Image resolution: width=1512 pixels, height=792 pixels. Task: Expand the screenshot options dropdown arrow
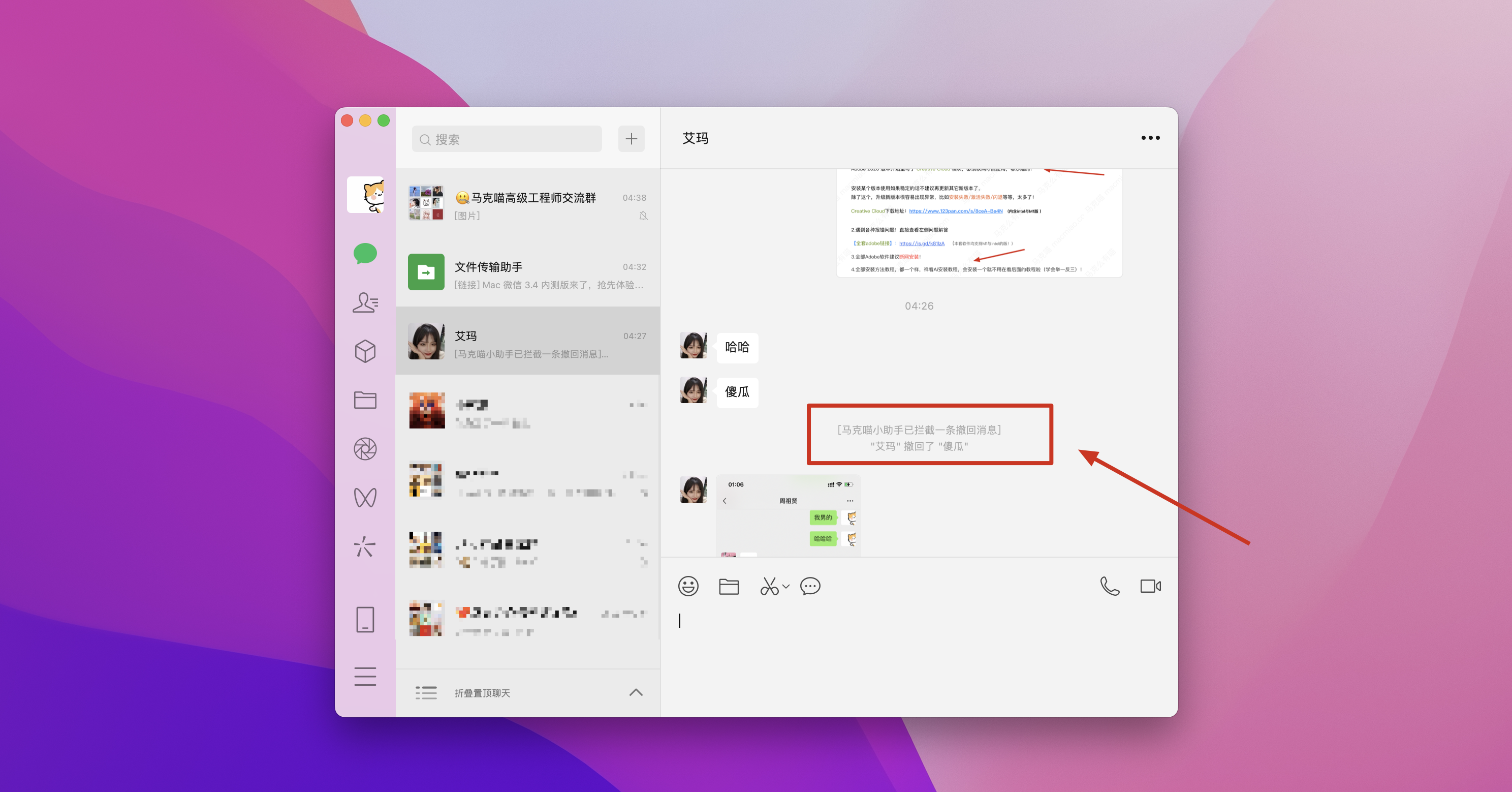click(x=786, y=586)
